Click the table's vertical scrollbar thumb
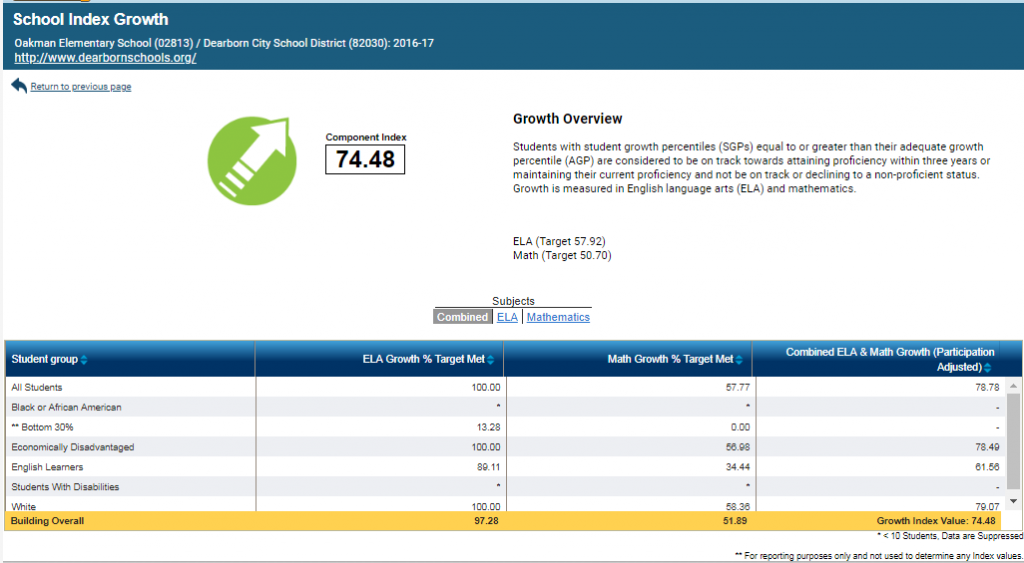Image resolution: width=1024 pixels, height=563 pixels. [x=1014, y=440]
